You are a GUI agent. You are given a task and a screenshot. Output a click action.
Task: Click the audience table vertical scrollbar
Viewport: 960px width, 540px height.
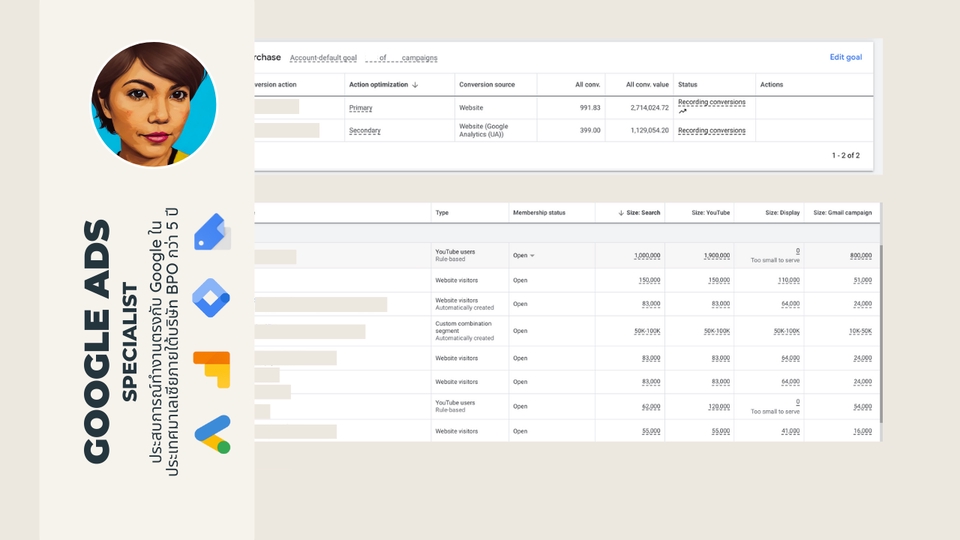click(880, 334)
